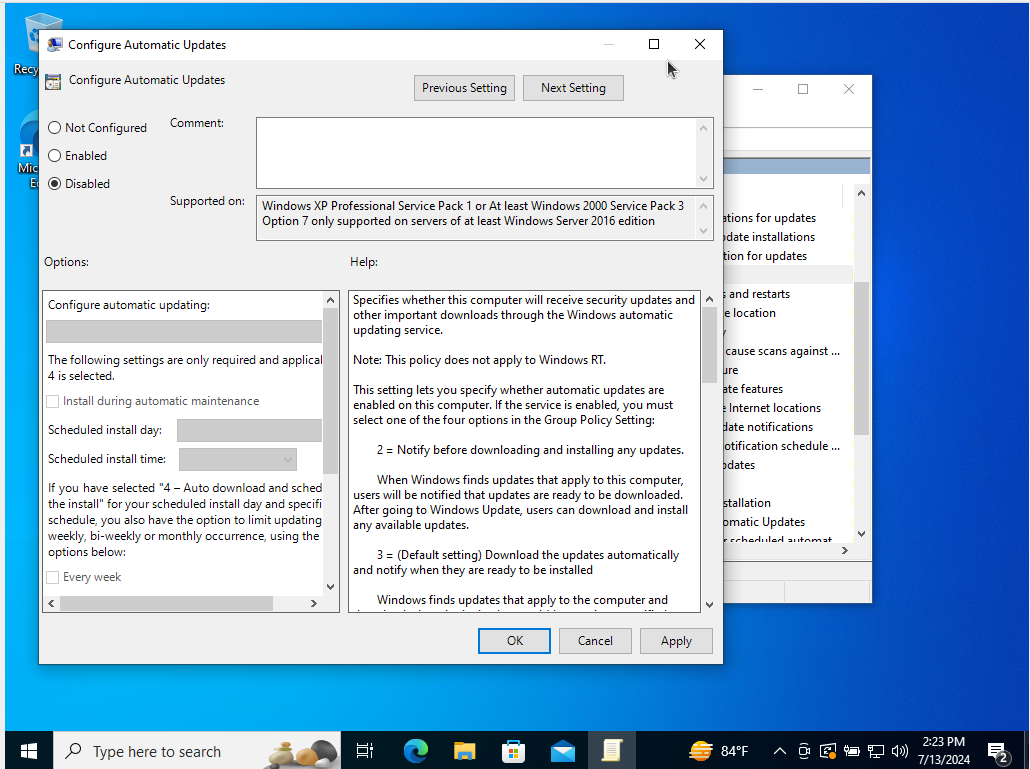Click Help panel scroll down arrow
Image resolution: width=1030 pixels, height=769 pixels.
[x=709, y=604]
